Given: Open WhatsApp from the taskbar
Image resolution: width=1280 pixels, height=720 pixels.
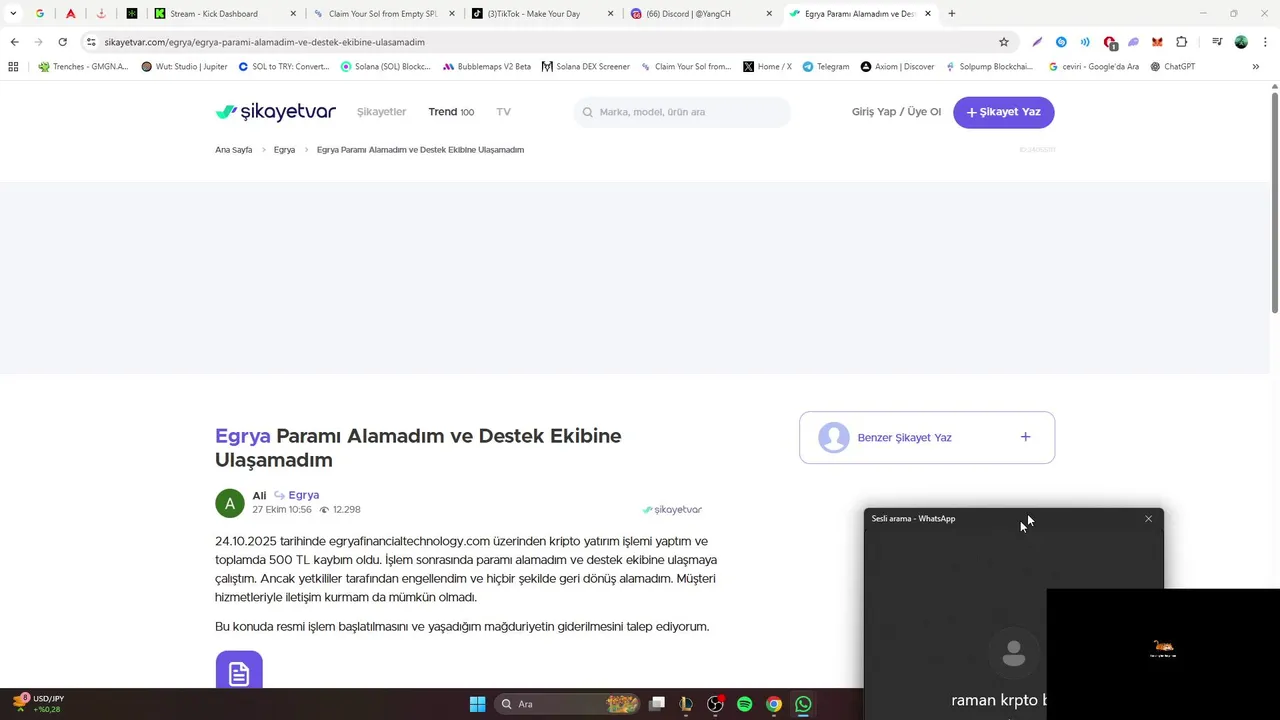Looking at the screenshot, I should [x=803, y=704].
